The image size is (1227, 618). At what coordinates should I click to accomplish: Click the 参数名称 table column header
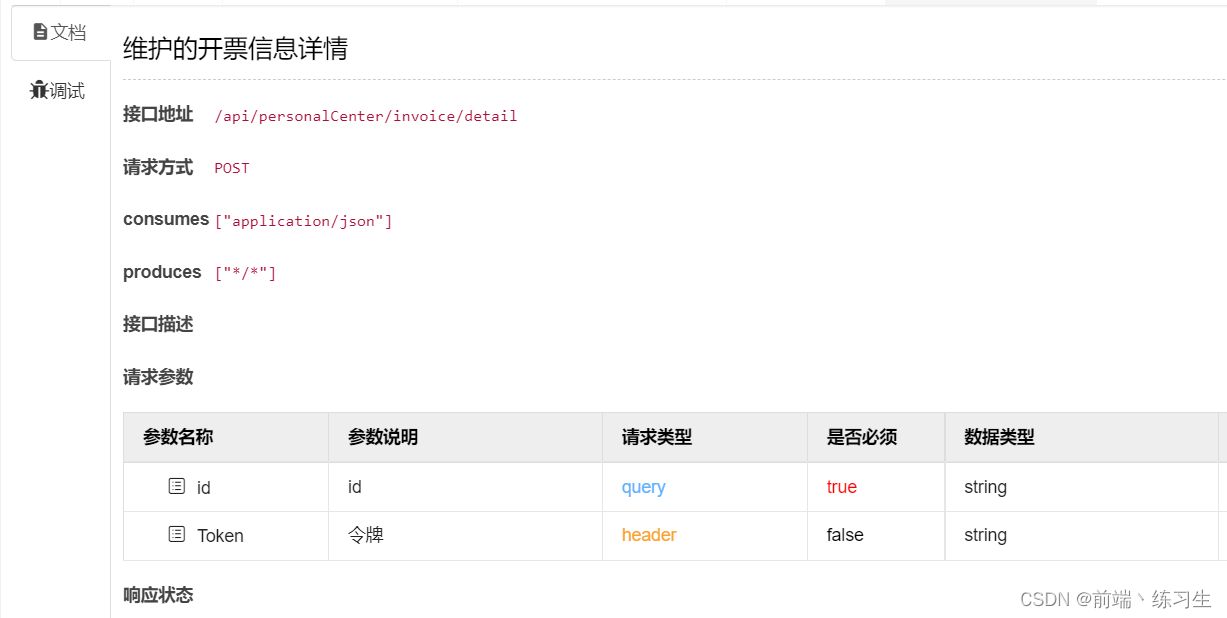click(x=177, y=438)
